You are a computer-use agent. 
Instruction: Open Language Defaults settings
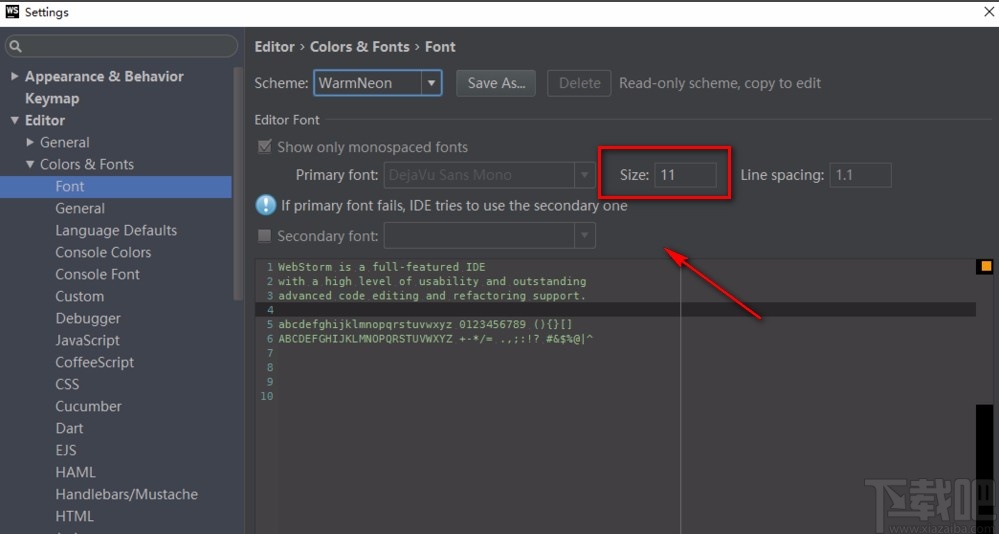[x=116, y=231]
